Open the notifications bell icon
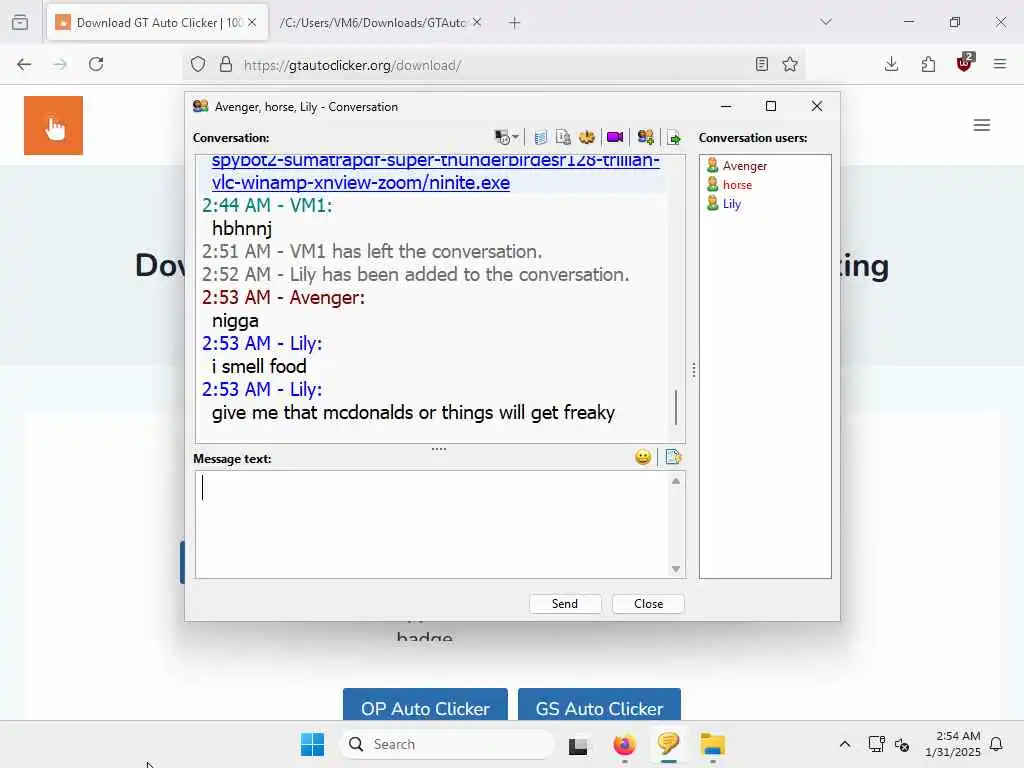 [x=996, y=744]
